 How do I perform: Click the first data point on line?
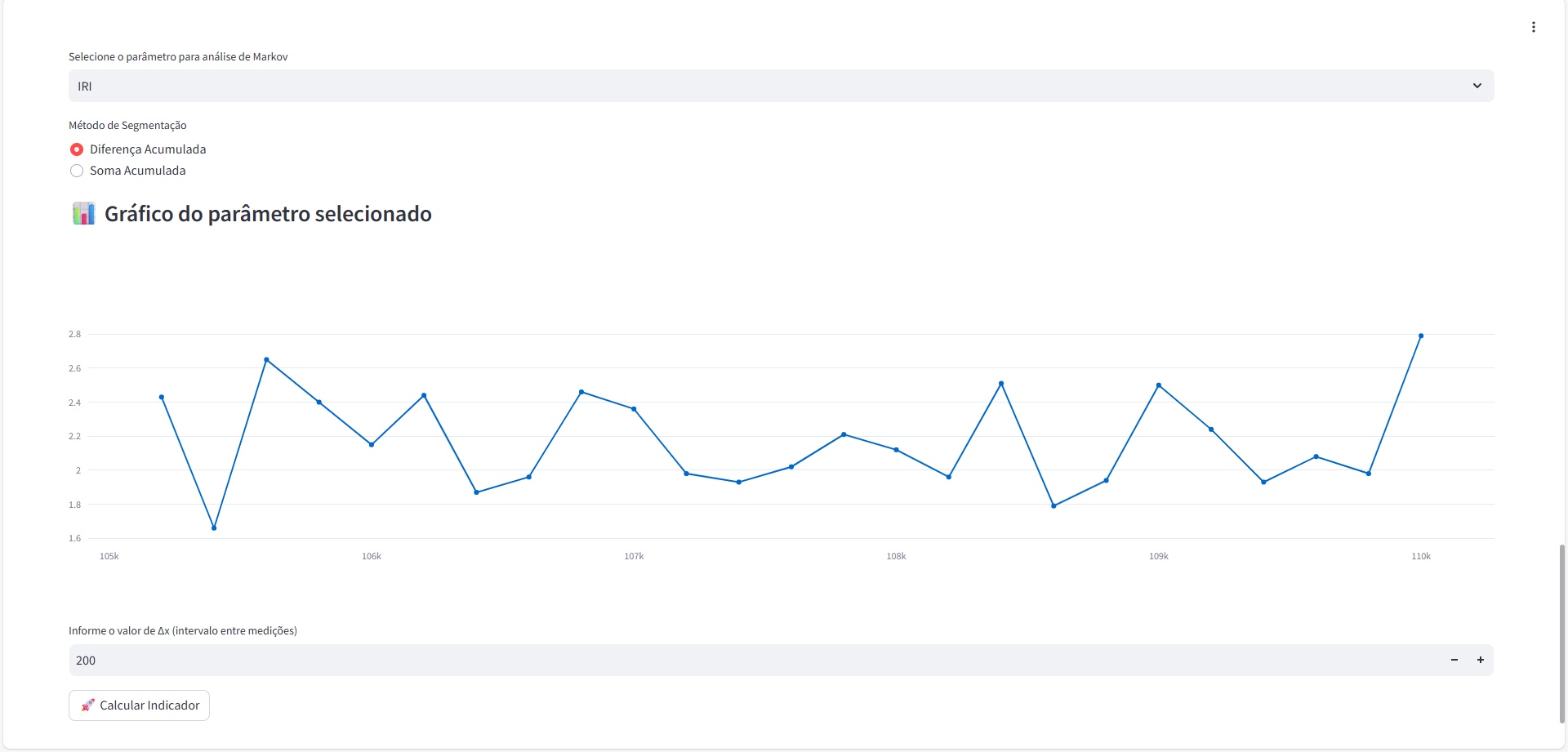point(162,398)
